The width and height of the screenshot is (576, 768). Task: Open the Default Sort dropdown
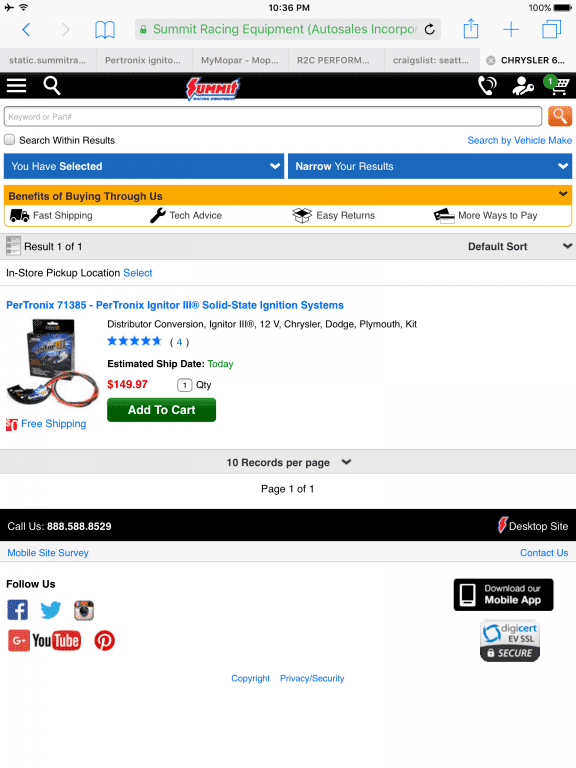519,246
